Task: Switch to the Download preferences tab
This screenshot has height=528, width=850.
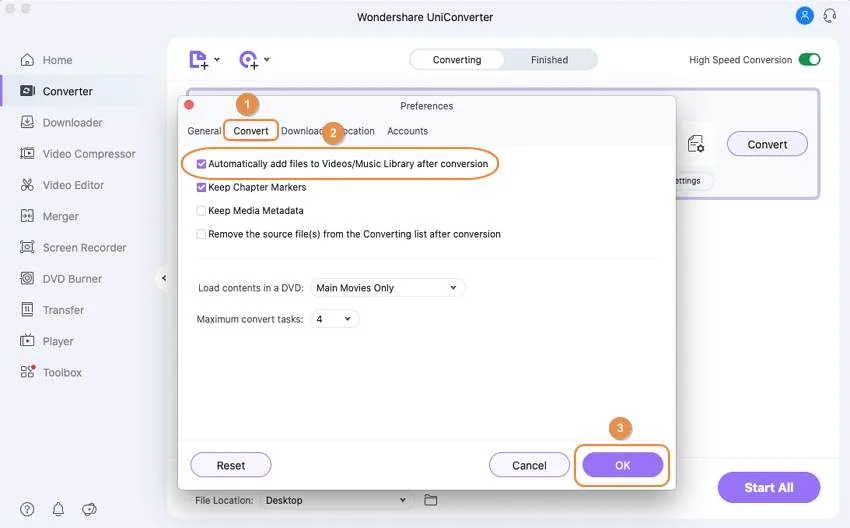Action: point(302,131)
